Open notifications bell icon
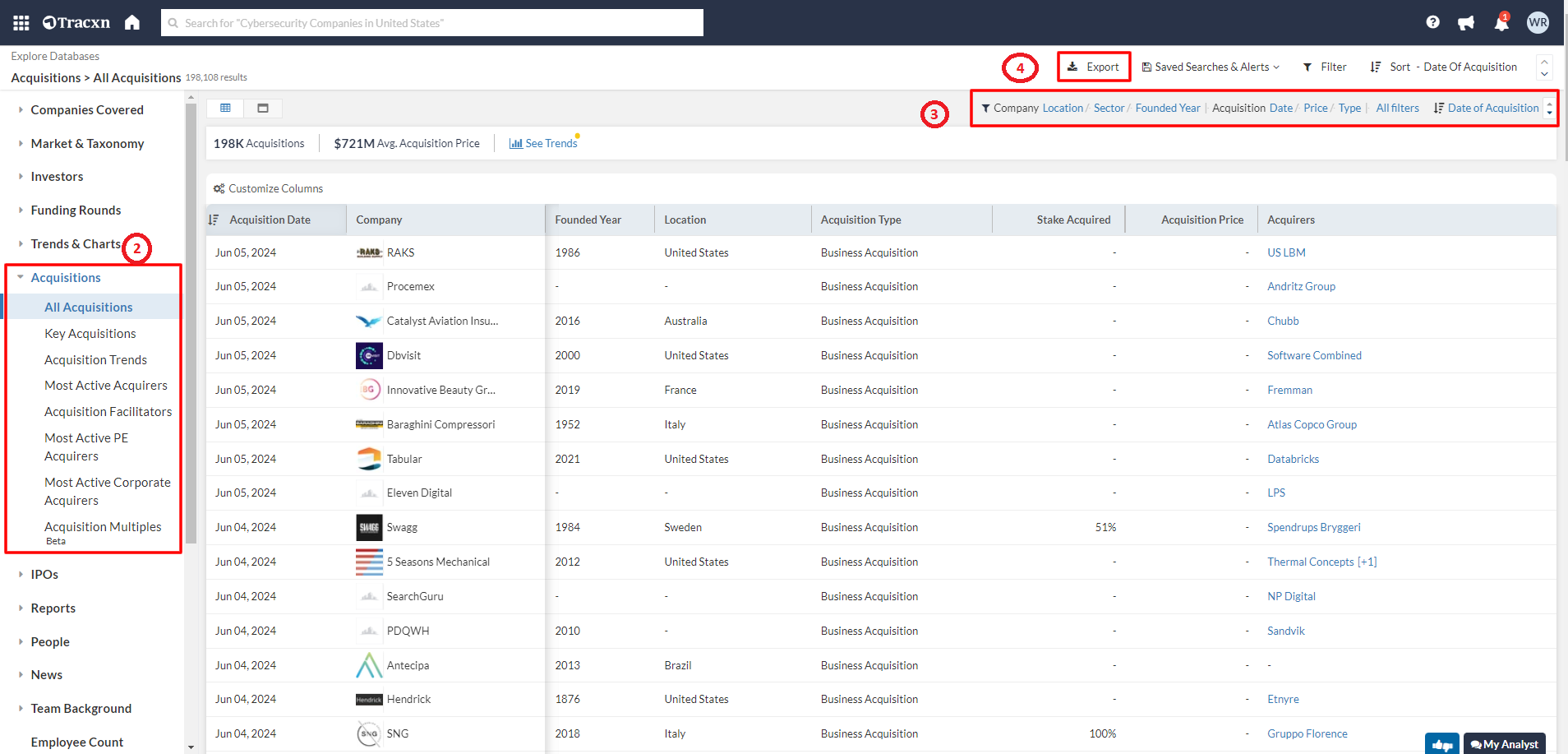This screenshot has height=754, width=1568. tap(1501, 22)
